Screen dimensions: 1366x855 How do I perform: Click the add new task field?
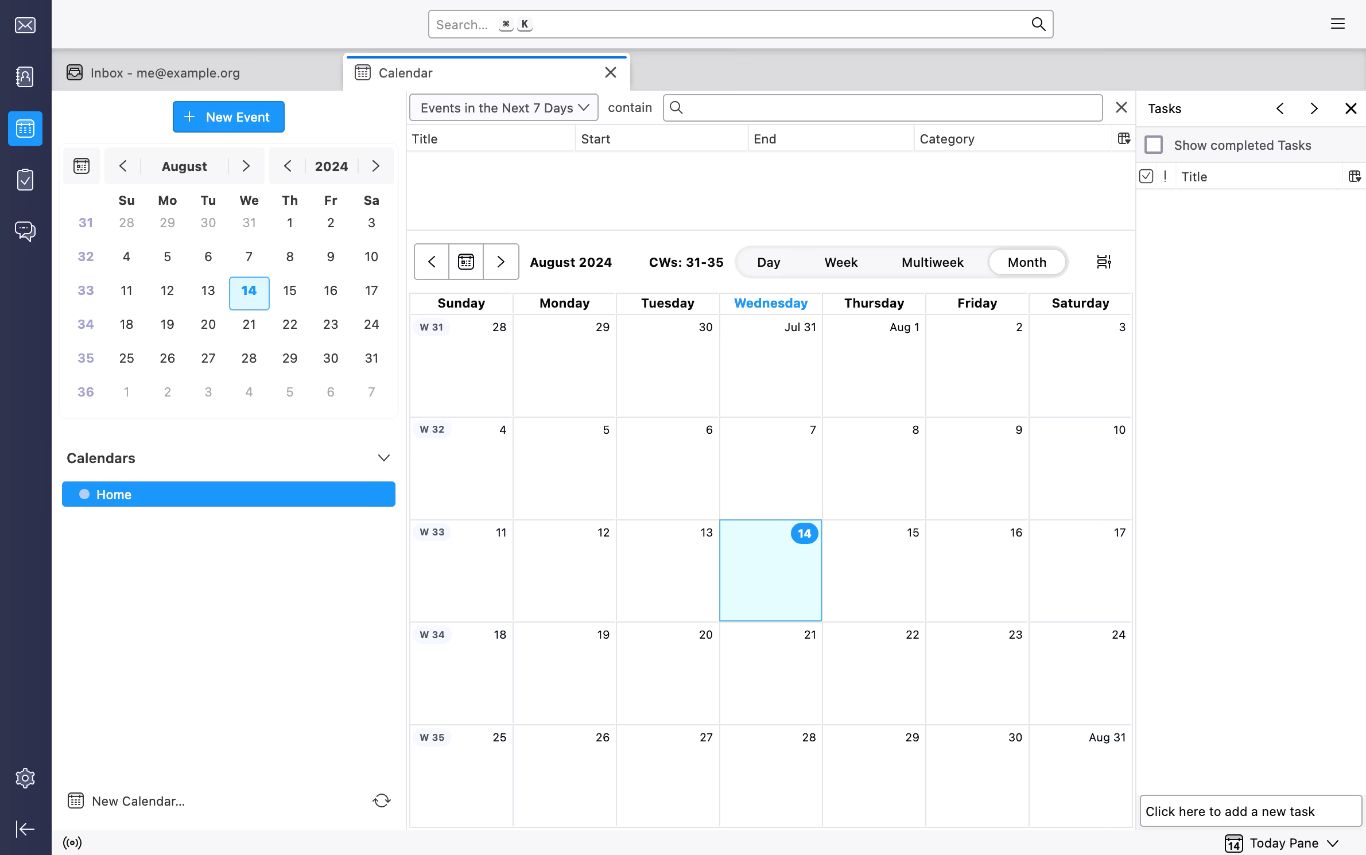click(x=1250, y=811)
